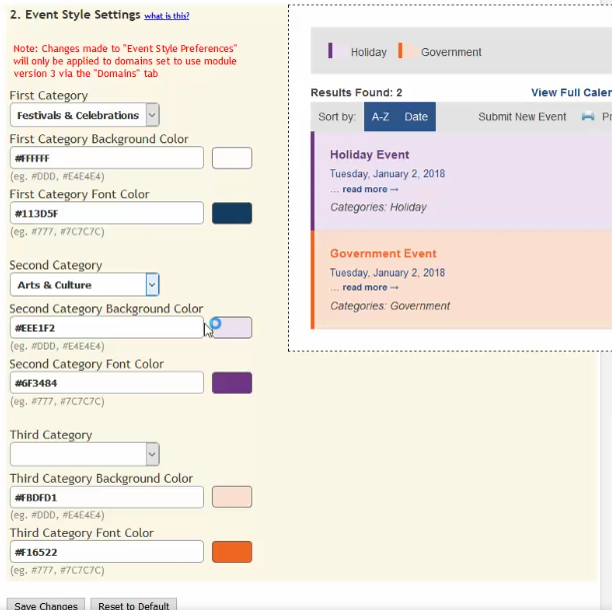Click read more under Holiday Event
Image resolution: width=612 pixels, height=610 pixels.
pyautogui.click(x=370, y=189)
